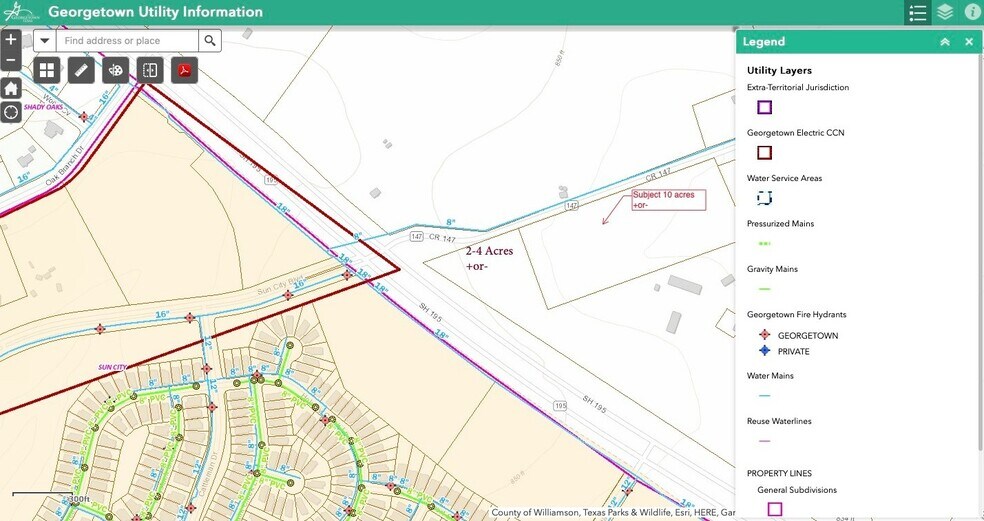
Task: Toggle the Legend widget in header
Action: (917, 13)
